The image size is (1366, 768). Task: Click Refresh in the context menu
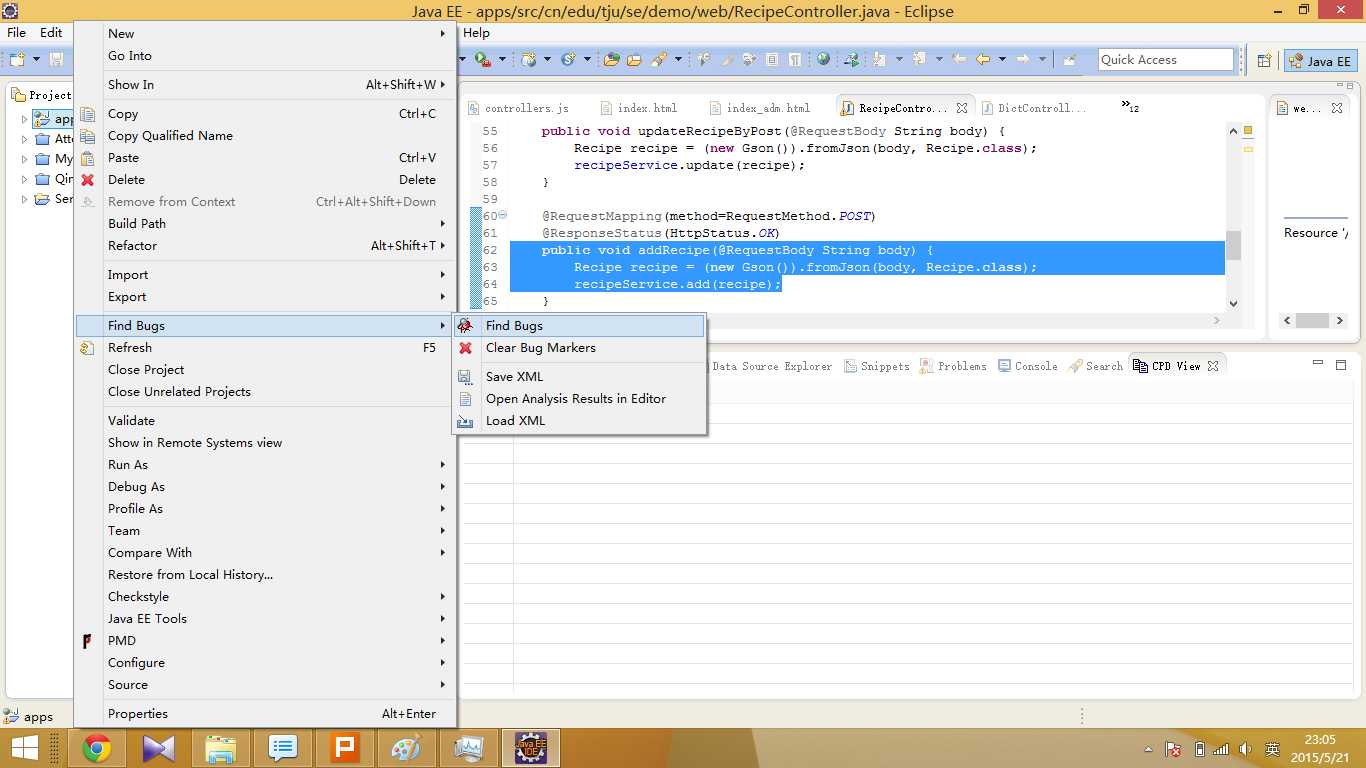coord(266,348)
